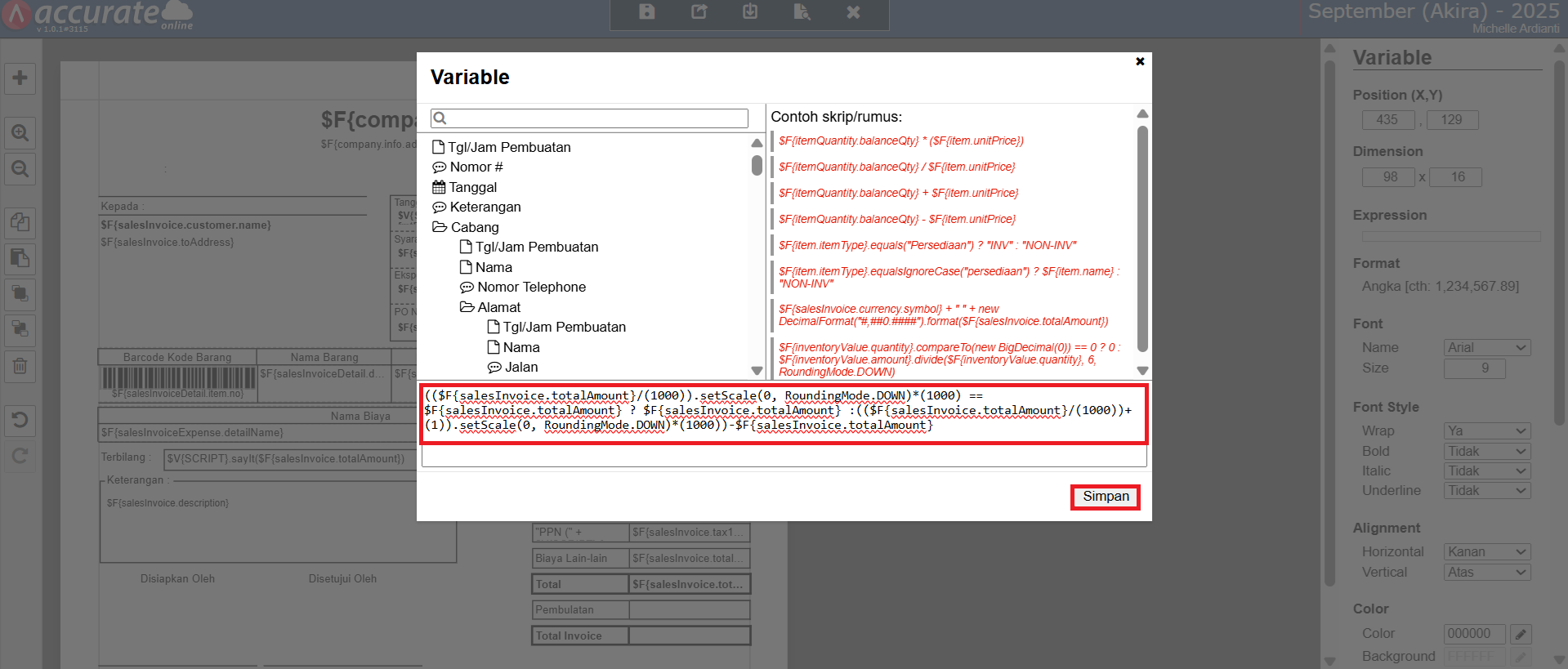Viewport: 1568px width, 669px height.
Task: Click the color picker pencil beside 000000
Action: pyautogui.click(x=1520, y=634)
